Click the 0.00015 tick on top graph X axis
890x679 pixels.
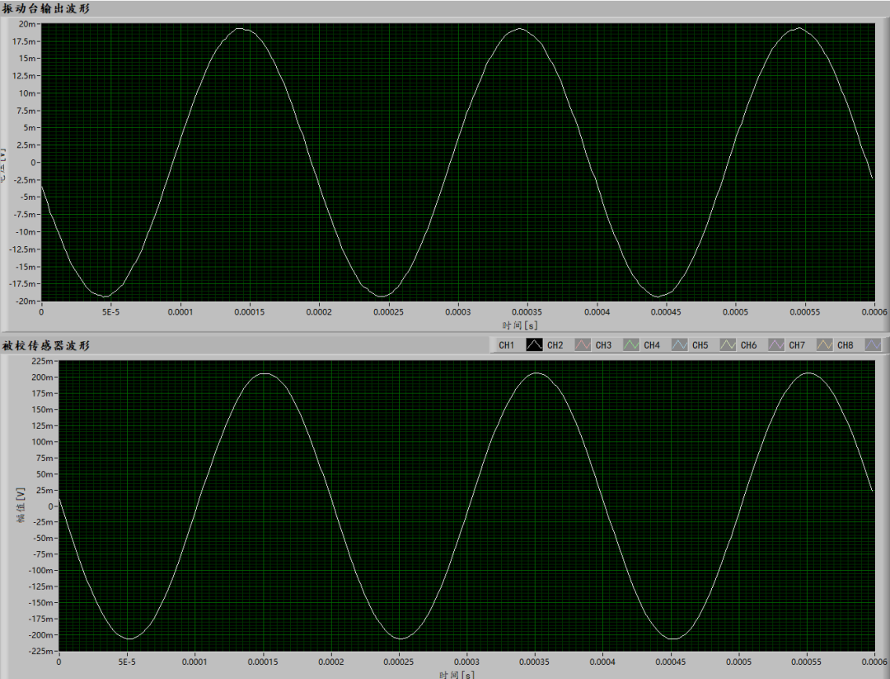249,312
